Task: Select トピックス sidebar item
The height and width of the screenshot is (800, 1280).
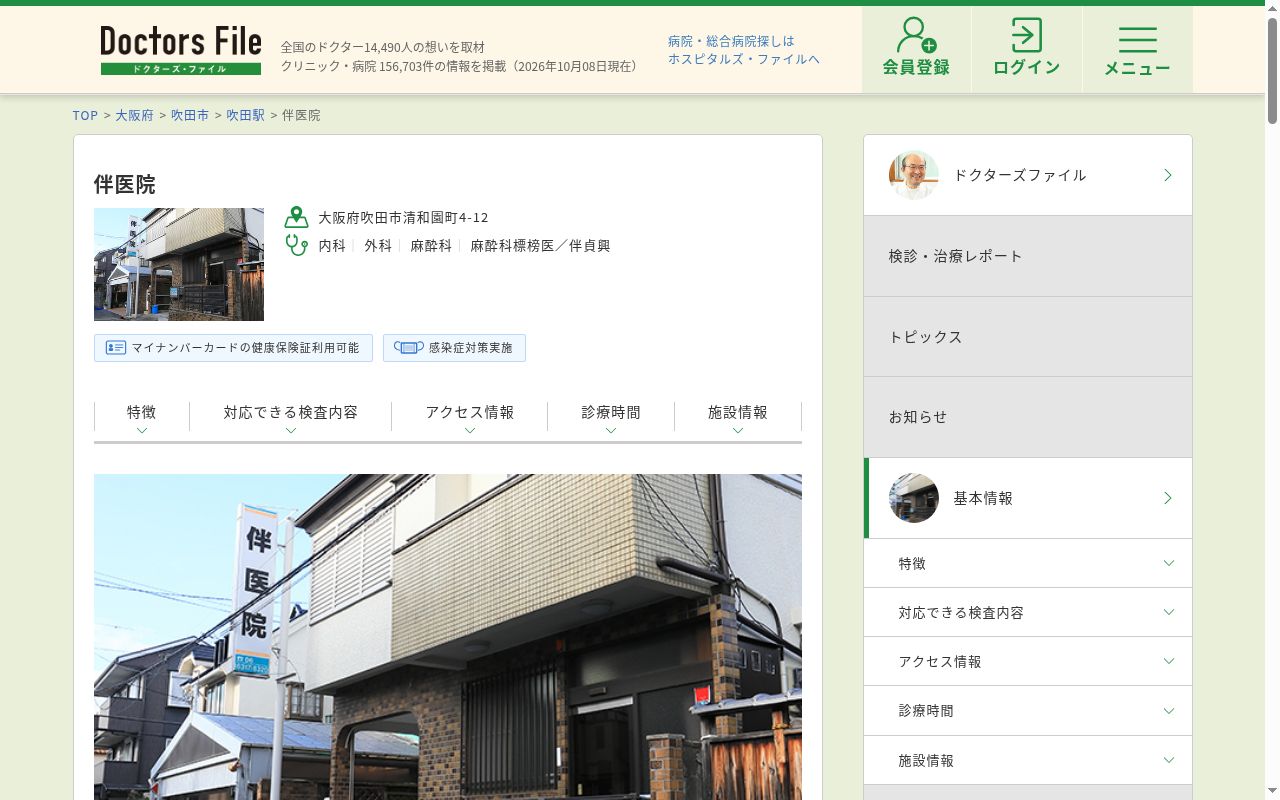Action: pos(1028,337)
